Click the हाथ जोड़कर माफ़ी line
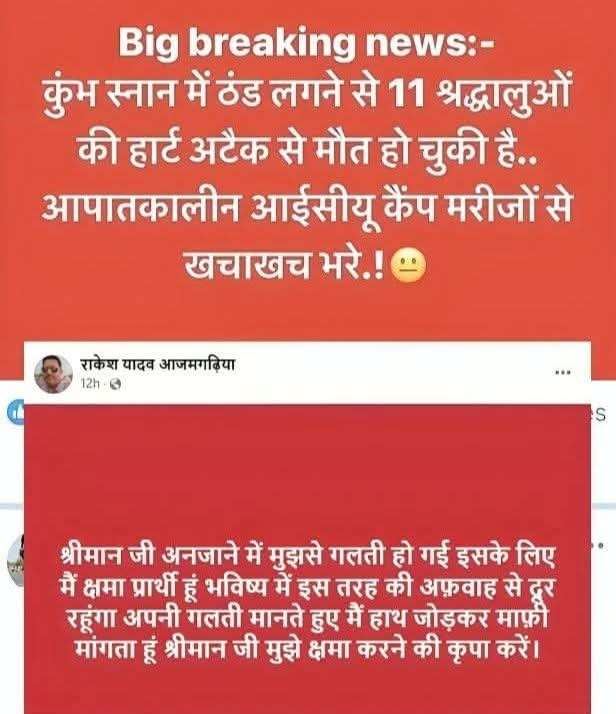The height and width of the screenshot is (714, 616). pyautogui.click(x=308, y=618)
